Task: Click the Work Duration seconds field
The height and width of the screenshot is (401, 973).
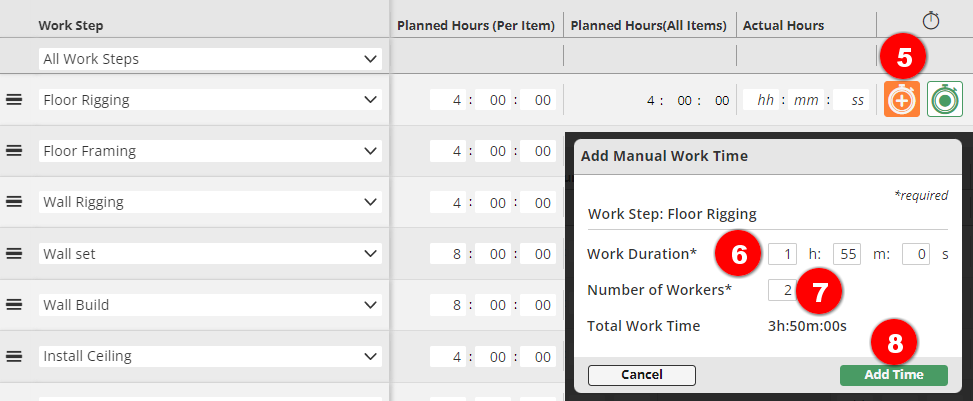Action: point(916,254)
